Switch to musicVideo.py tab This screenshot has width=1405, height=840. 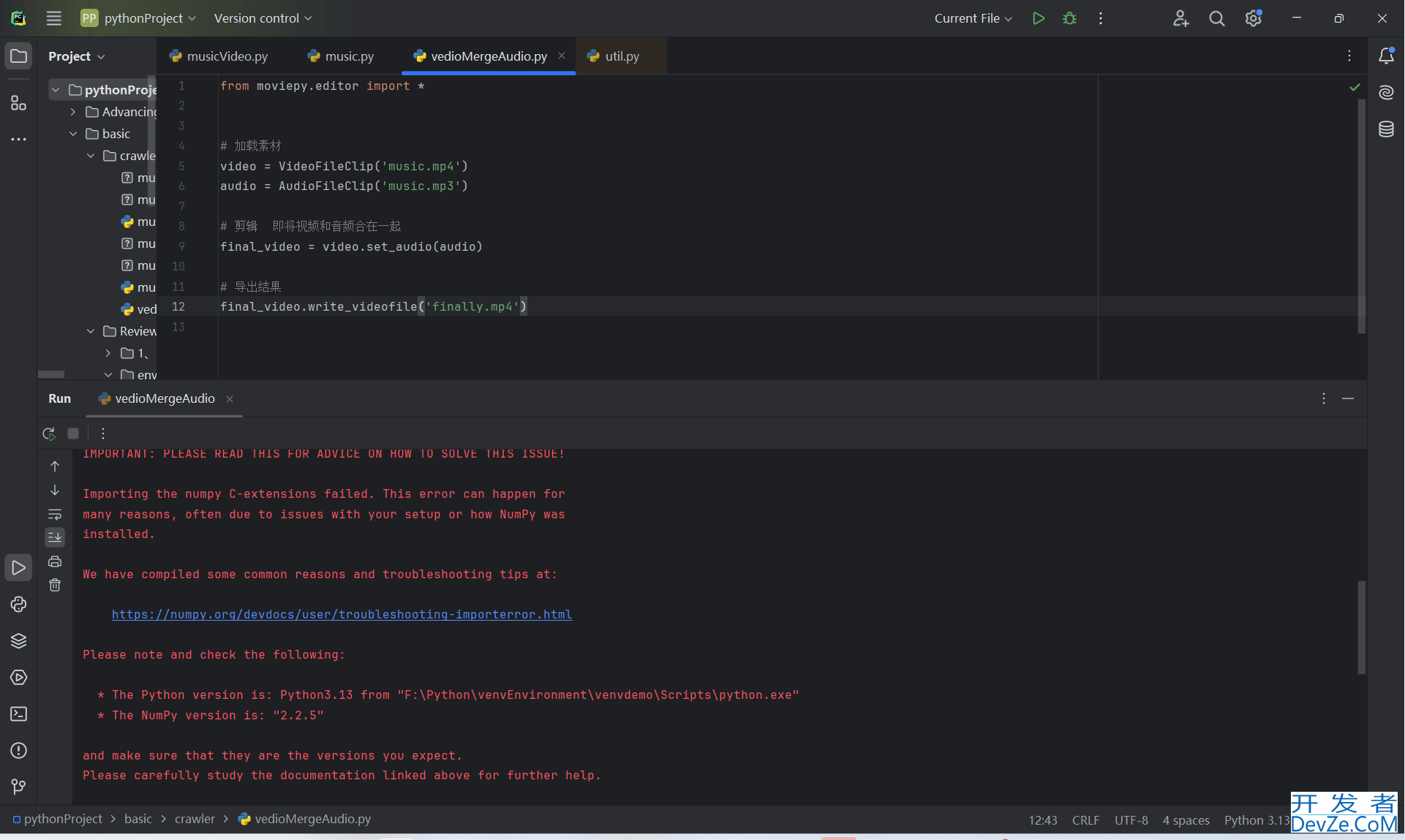219,56
